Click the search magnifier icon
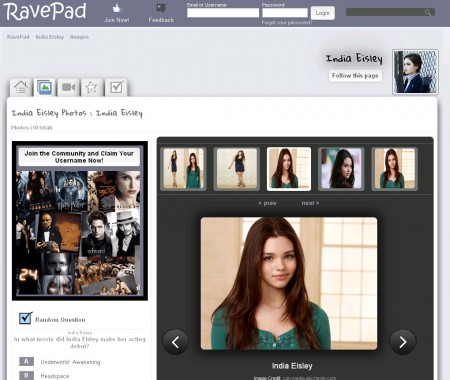The image size is (450, 380). (428, 13)
